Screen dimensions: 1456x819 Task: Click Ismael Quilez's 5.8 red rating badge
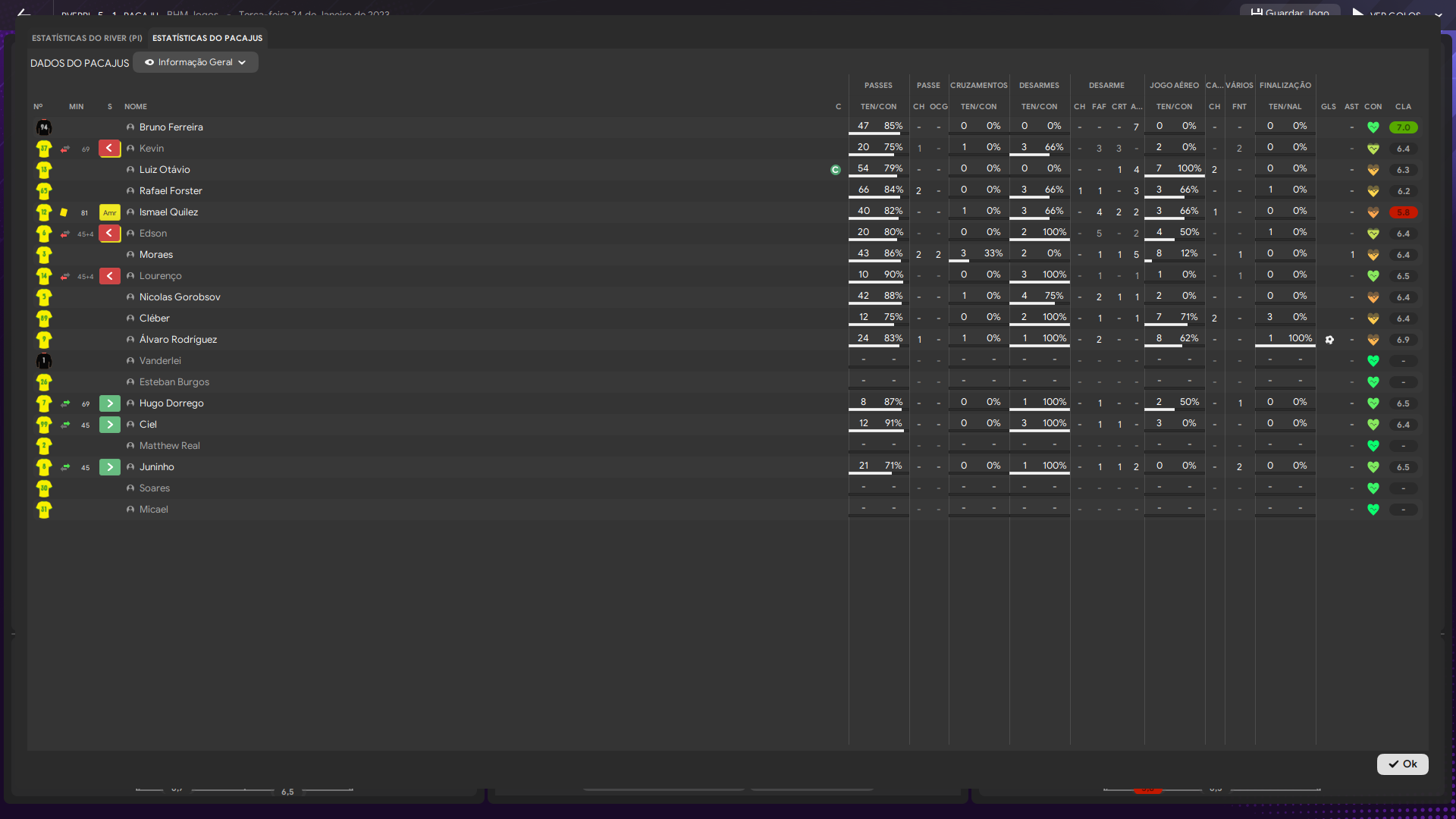(1403, 212)
